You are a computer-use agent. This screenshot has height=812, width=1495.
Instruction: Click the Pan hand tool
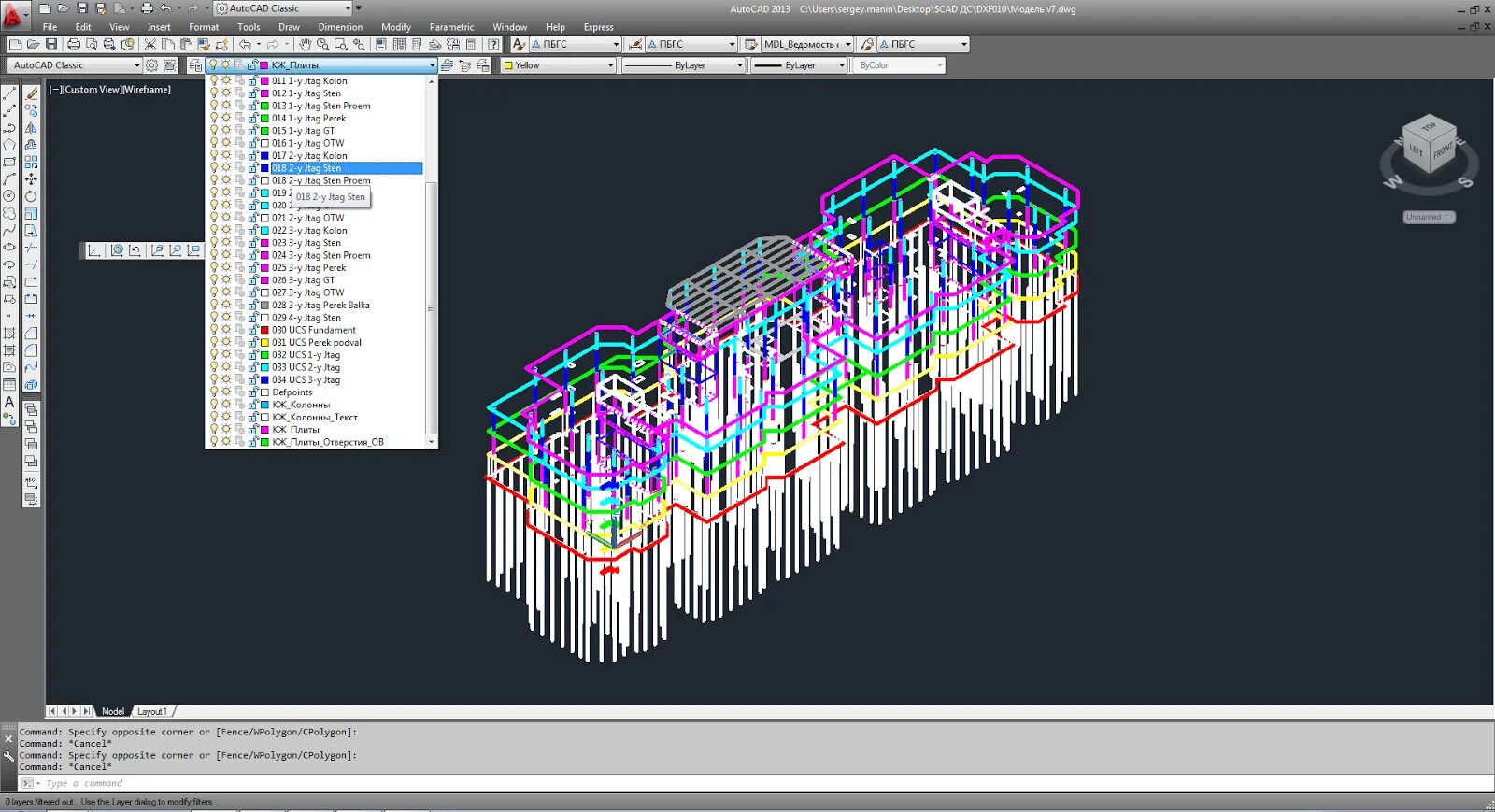pyautogui.click(x=305, y=44)
